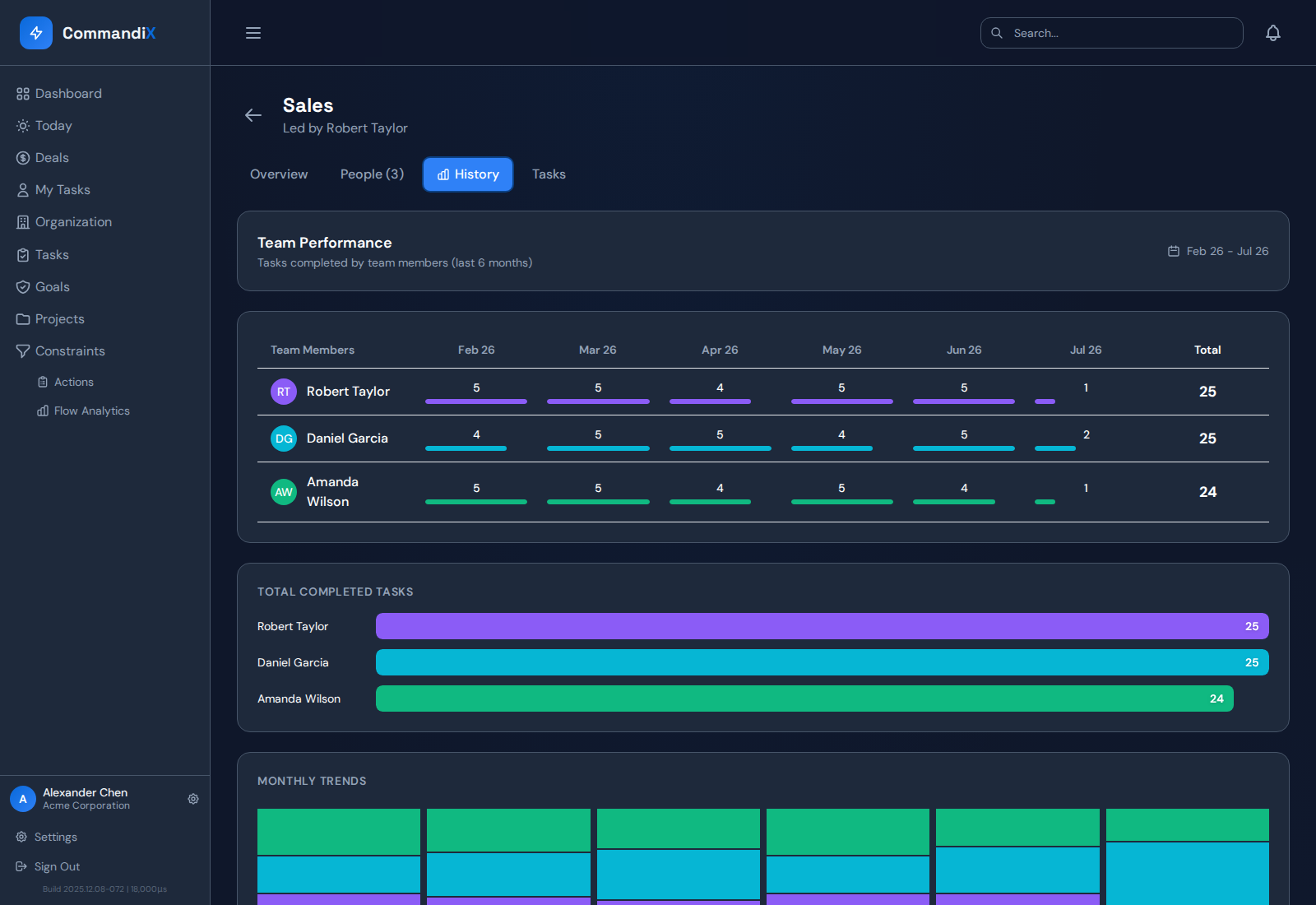Screen dimensions: 1316x905
Task: Click Amanda Wilson's total 24
Action: (1207, 492)
